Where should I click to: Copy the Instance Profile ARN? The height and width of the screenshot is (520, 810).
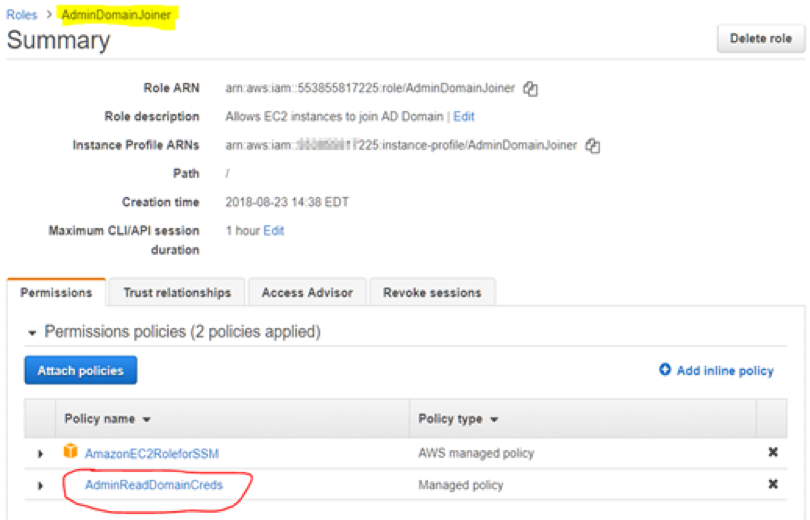593,146
